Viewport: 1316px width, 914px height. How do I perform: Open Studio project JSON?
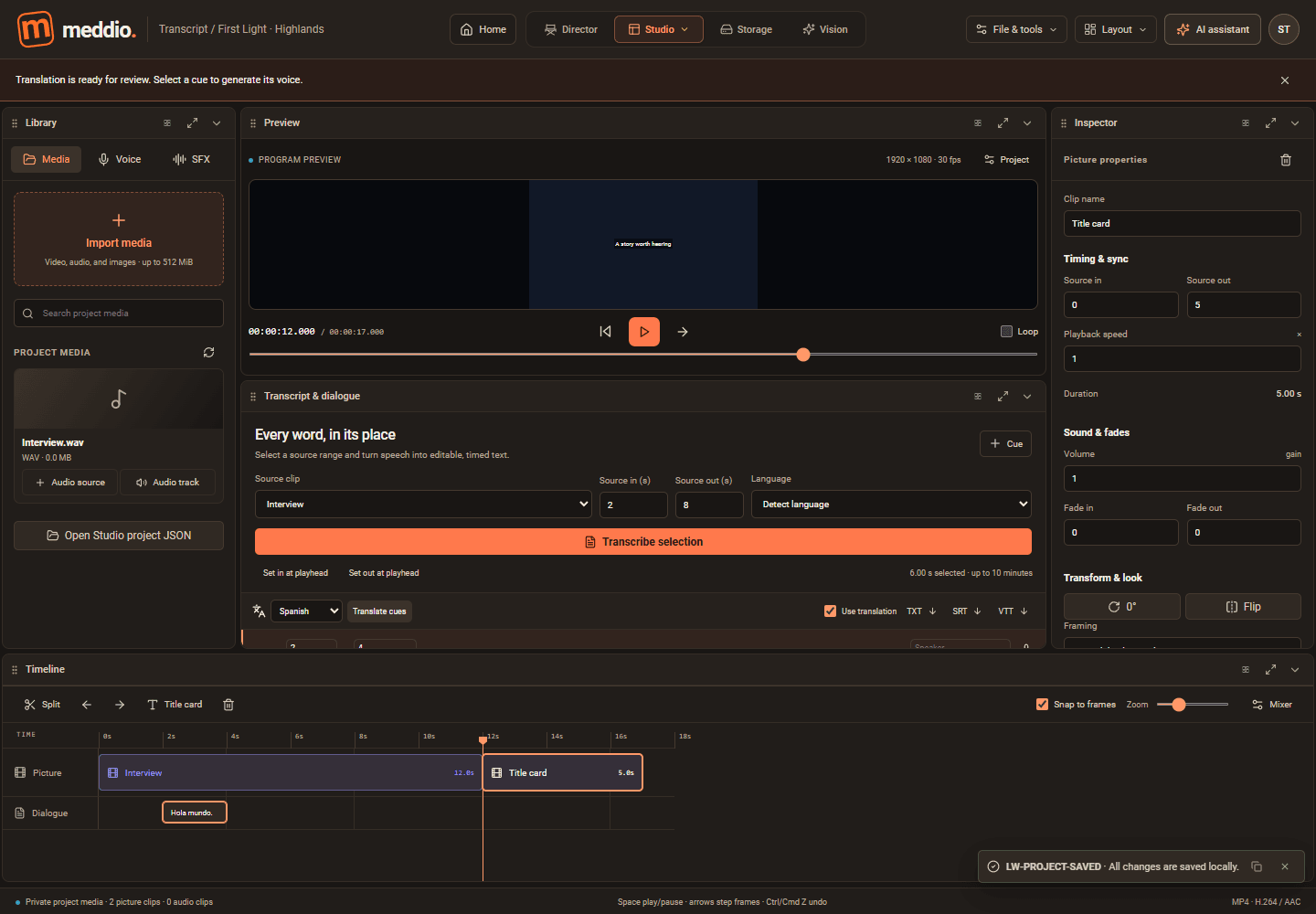[x=119, y=536]
